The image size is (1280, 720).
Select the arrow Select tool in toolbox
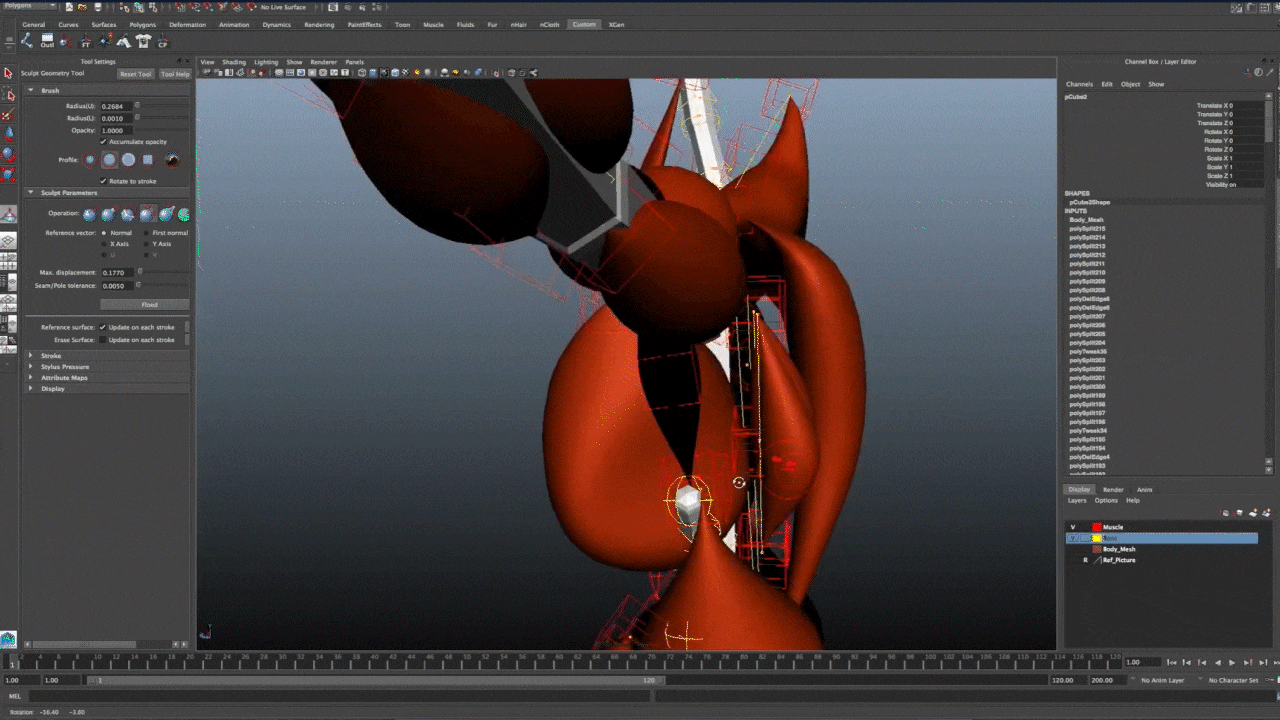pos(8,73)
